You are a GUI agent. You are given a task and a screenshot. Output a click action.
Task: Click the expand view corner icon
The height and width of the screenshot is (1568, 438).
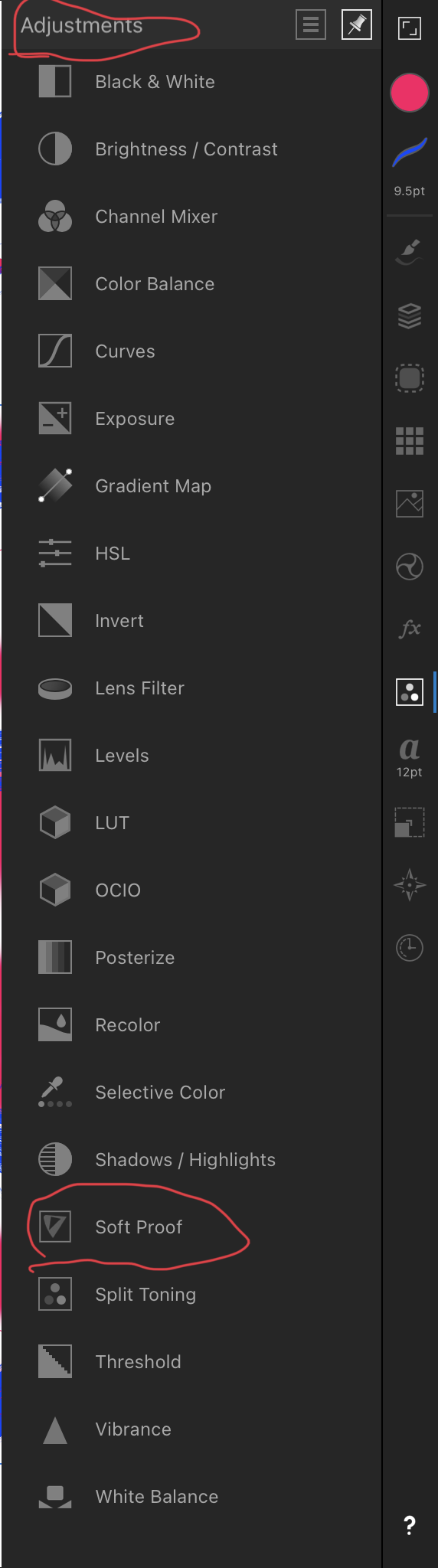pyautogui.click(x=410, y=28)
